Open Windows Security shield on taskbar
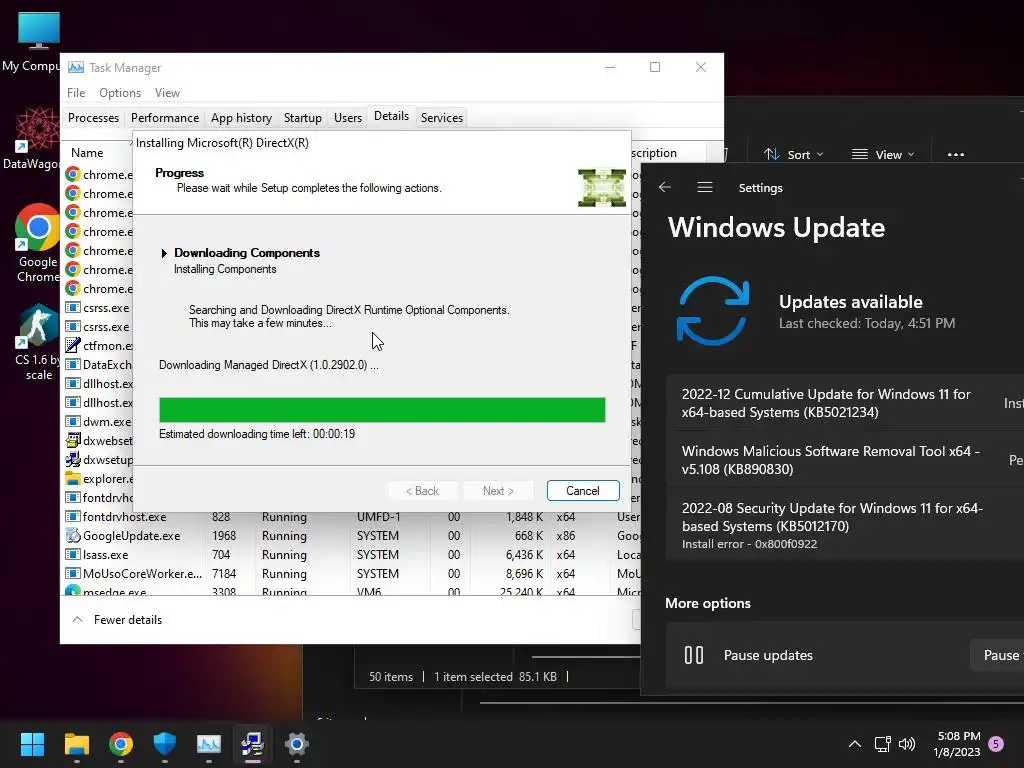 [165, 744]
